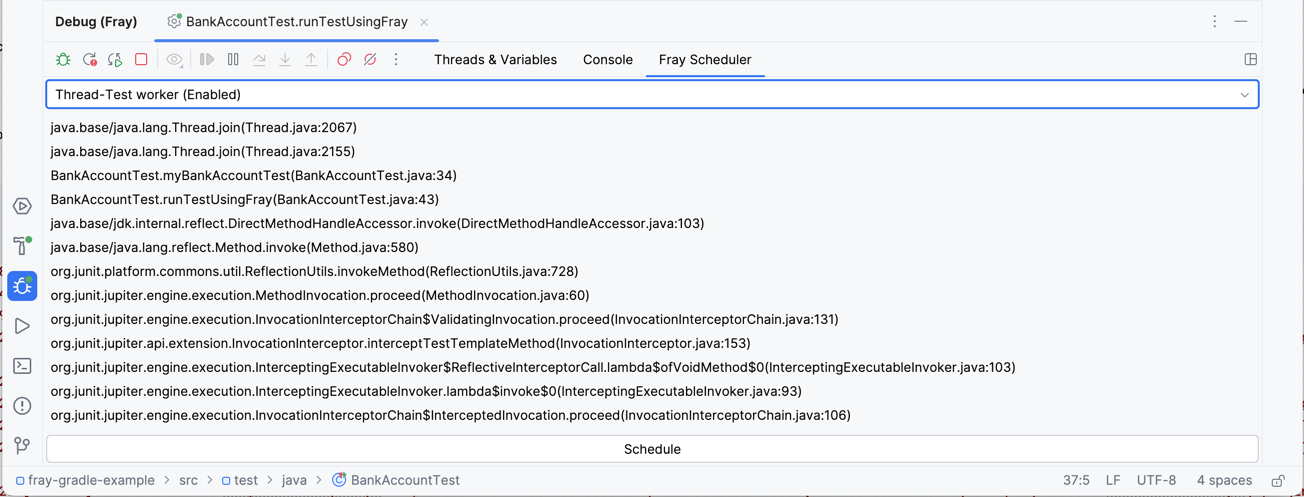1304x497 pixels.
Task: Click the eye watch view dropdown icon
Action: (x=175, y=60)
